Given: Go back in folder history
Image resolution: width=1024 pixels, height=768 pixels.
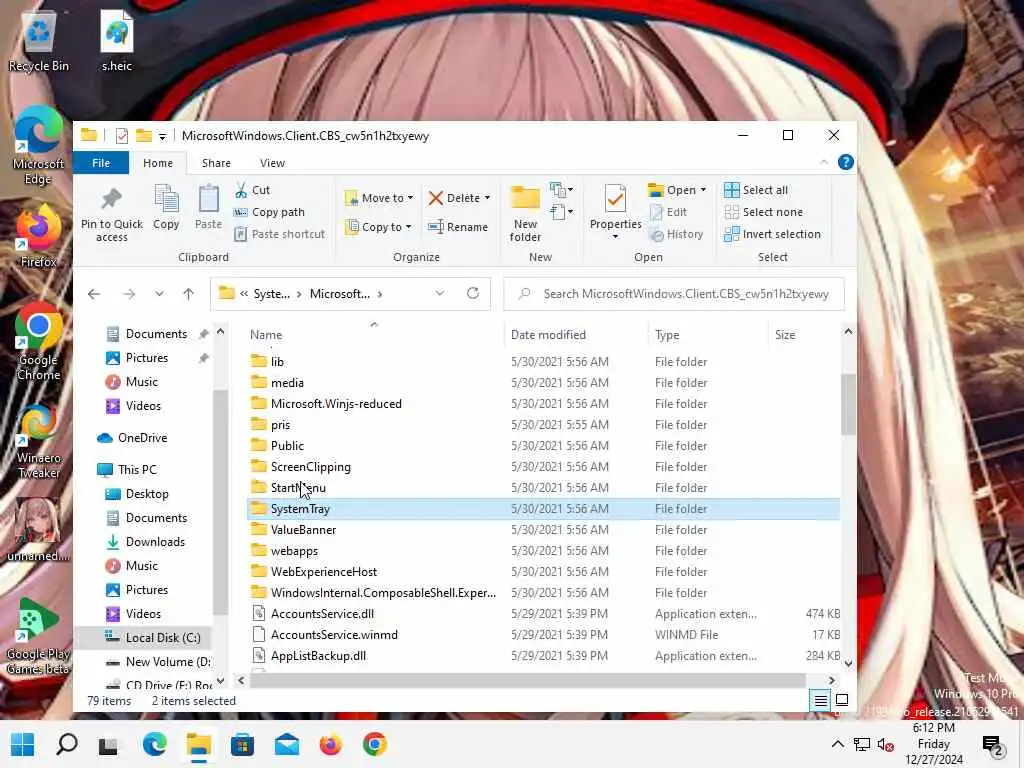Looking at the screenshot, I should (94, 294).
